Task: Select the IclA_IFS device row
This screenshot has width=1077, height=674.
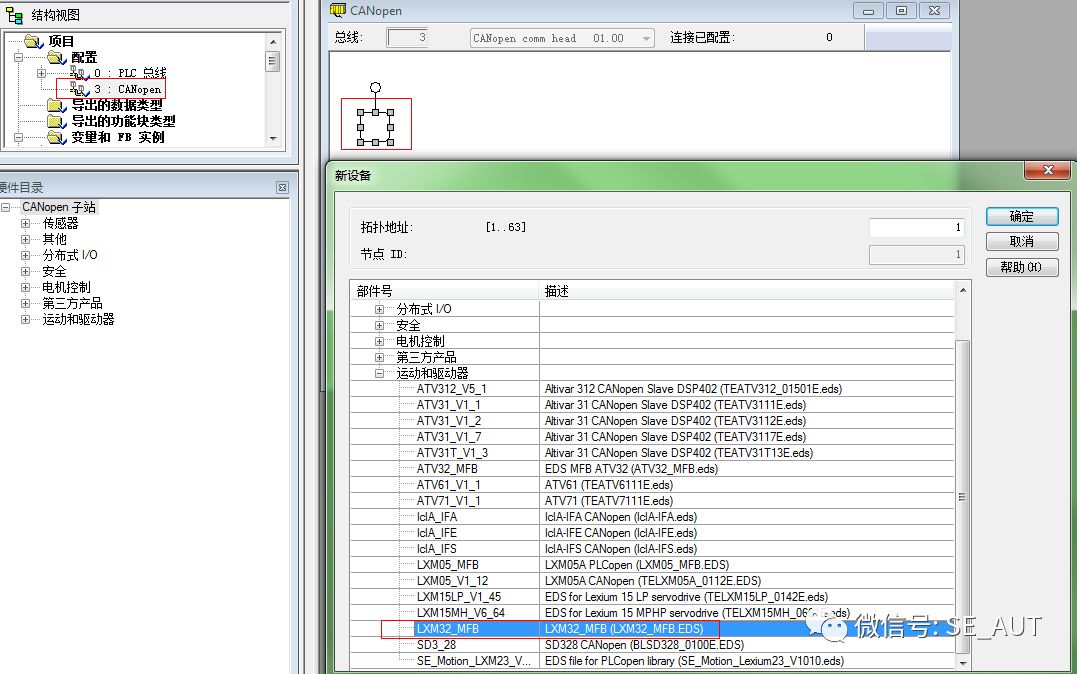Action: 652,549
